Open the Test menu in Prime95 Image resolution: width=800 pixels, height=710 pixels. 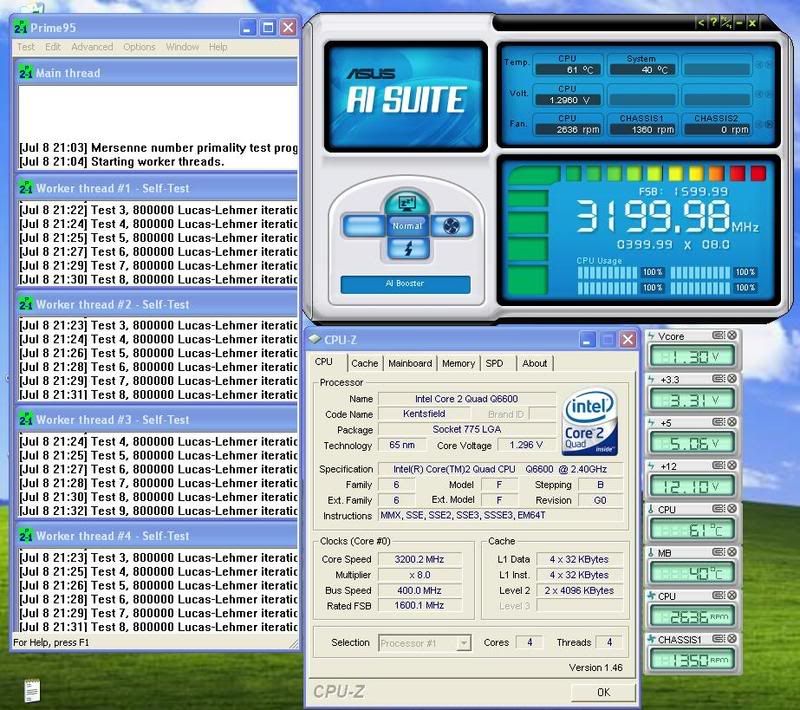point(26,47)
